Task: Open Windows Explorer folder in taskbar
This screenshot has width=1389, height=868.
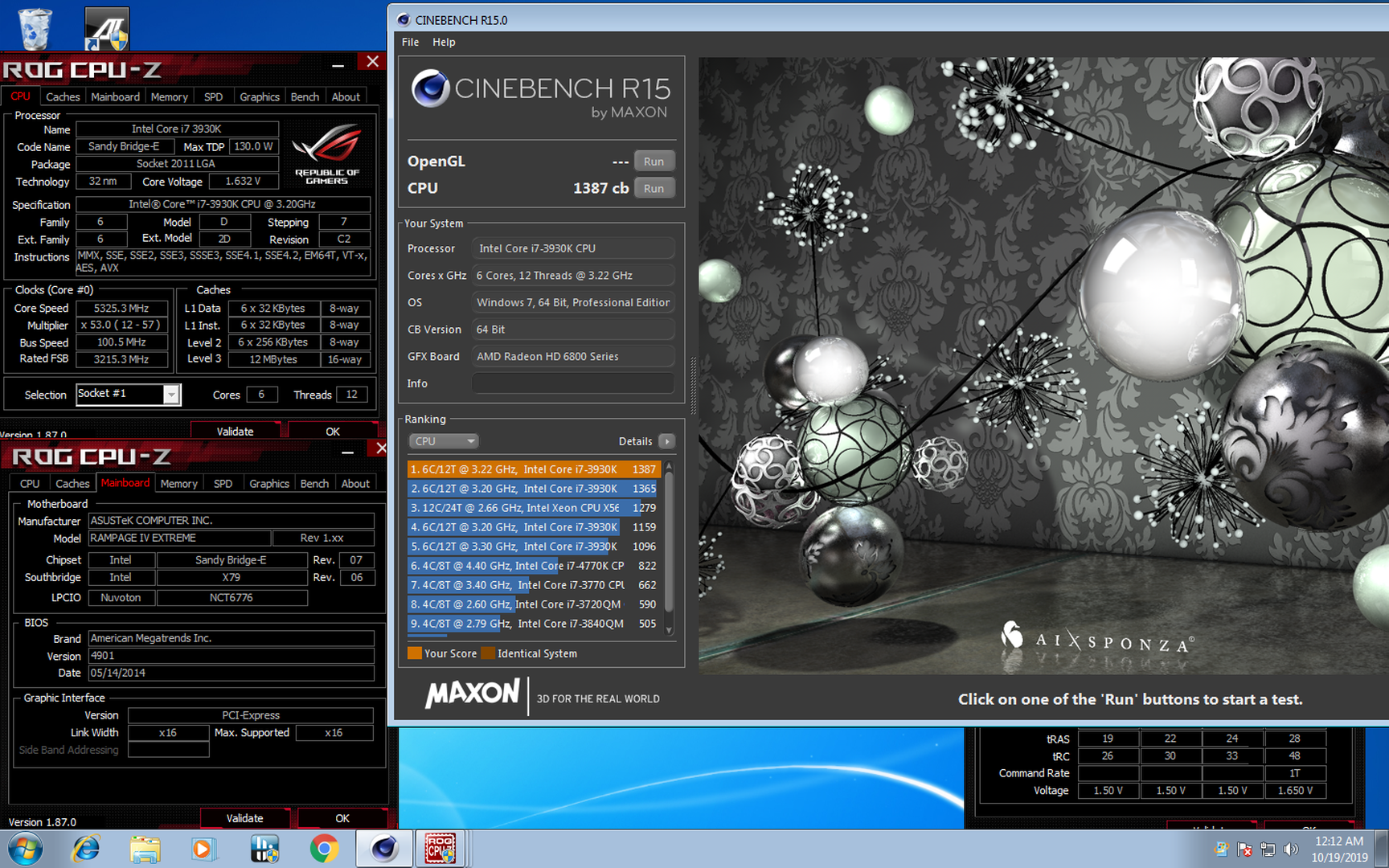Action: pyautogui.click(x=145, y=849)
